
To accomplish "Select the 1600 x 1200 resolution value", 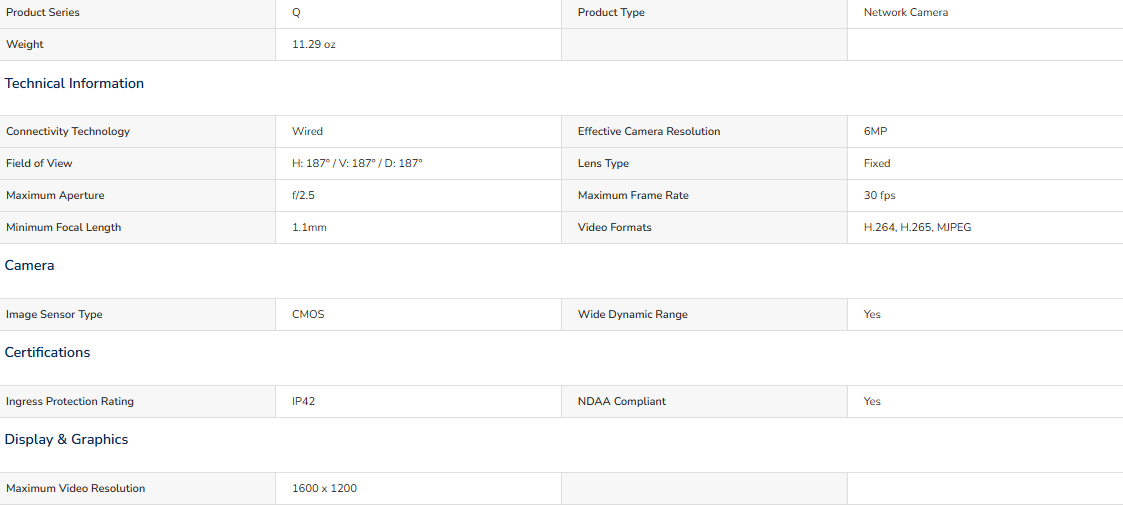I will point(324,489).
